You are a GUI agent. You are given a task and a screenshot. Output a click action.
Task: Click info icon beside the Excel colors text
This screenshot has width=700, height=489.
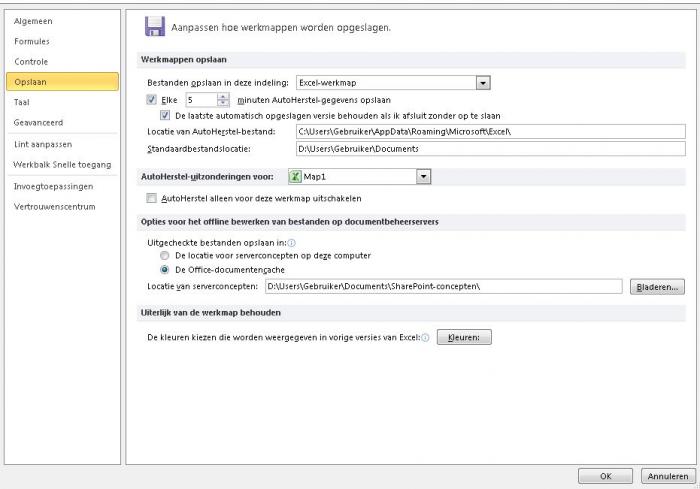point(425,338)
